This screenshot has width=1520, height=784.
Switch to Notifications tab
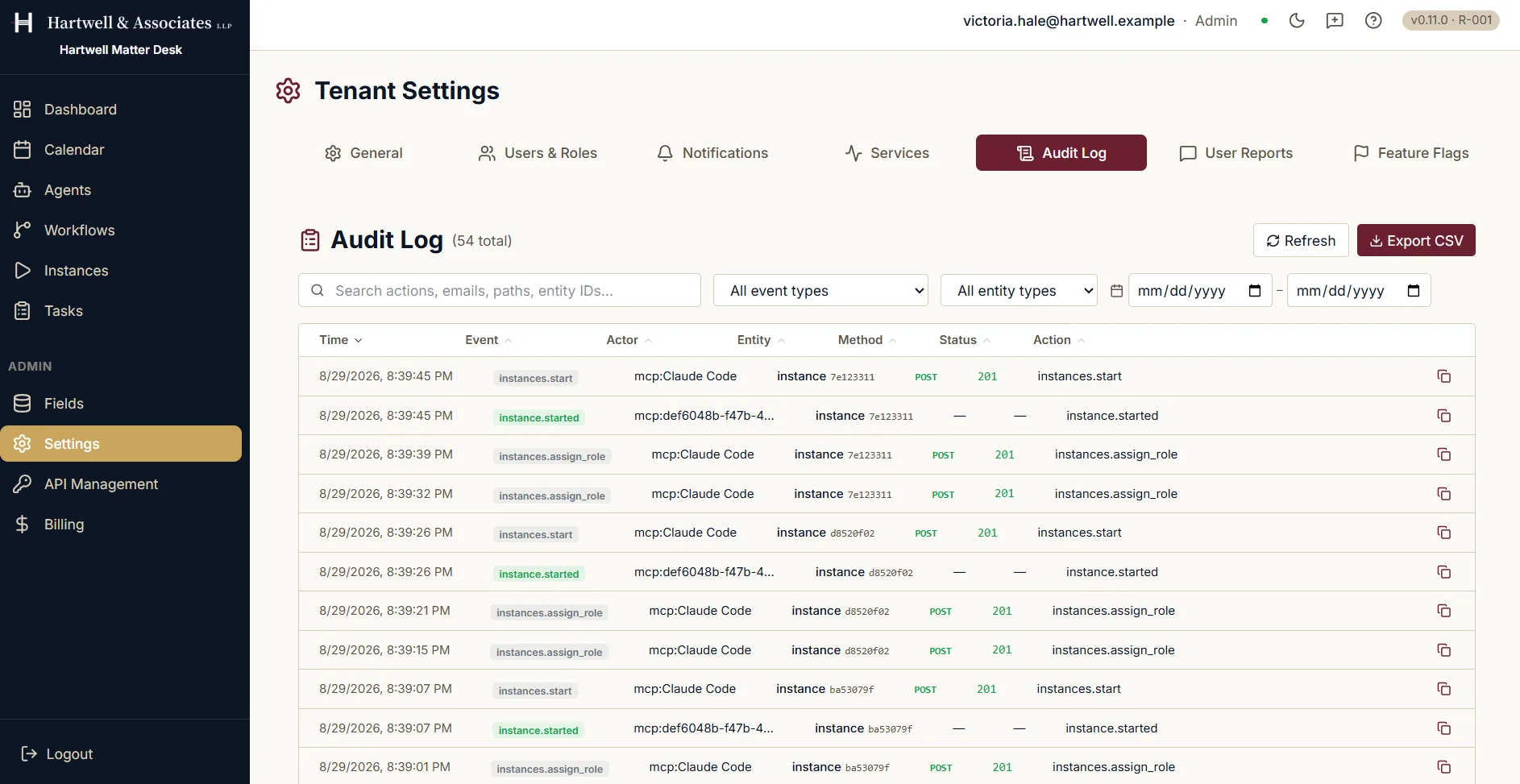point(712,153)
